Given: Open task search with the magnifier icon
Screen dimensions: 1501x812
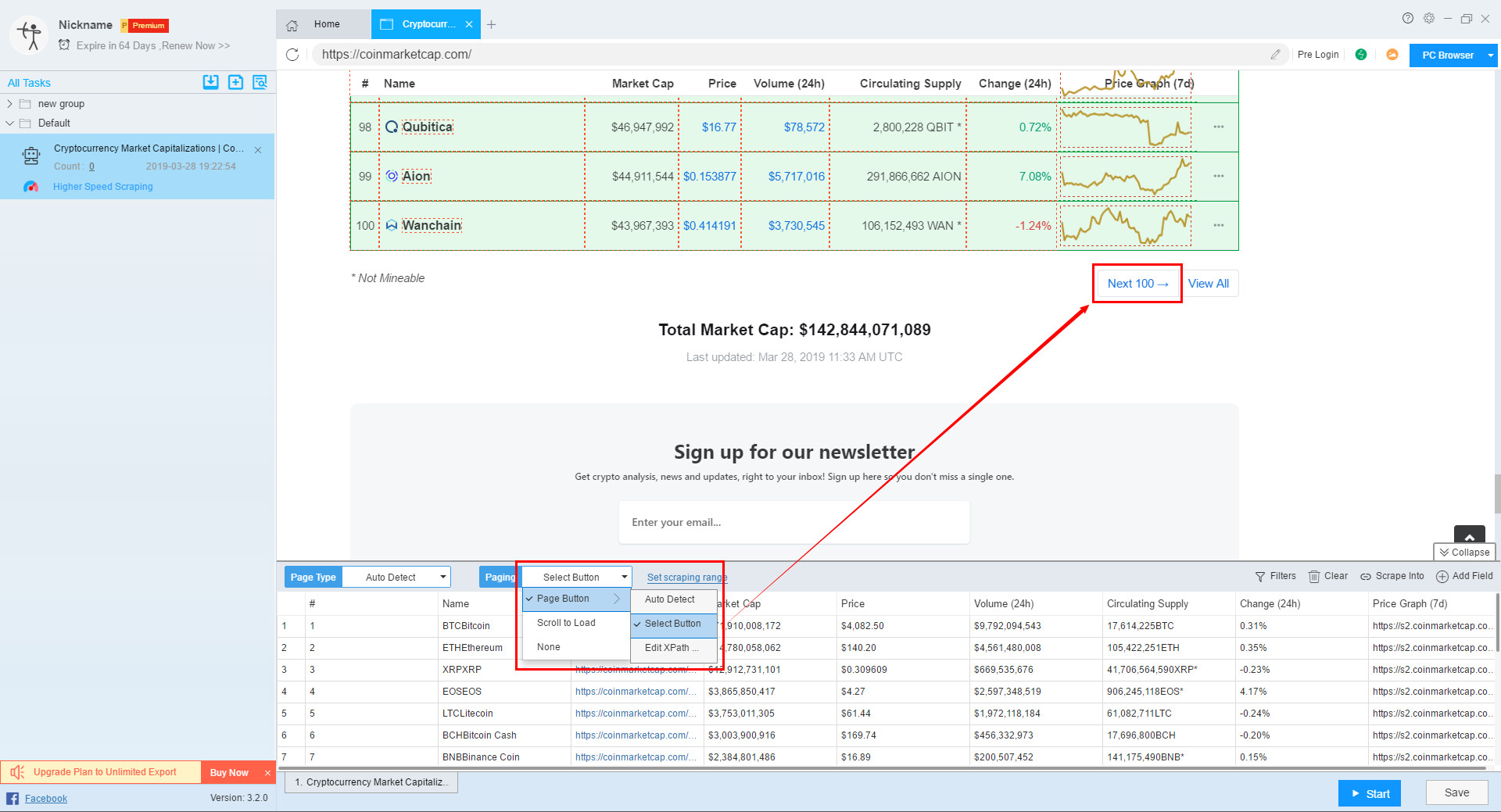Looking at the screenshot, I should pos(260,82).
